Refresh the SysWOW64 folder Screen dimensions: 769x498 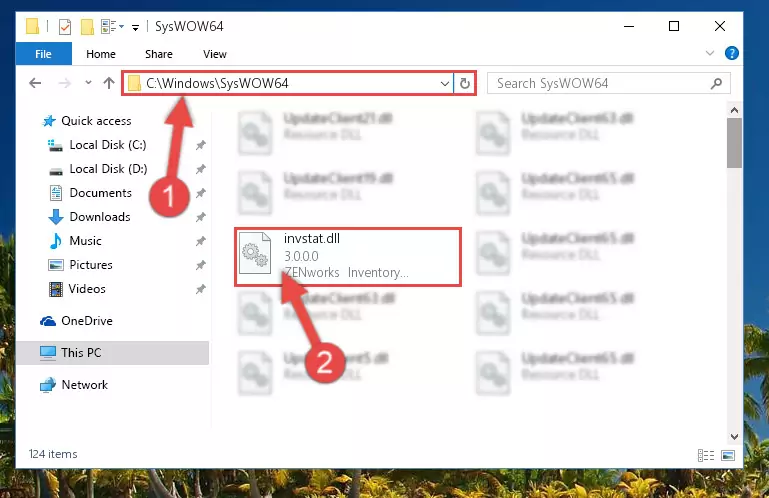[464, 83]
